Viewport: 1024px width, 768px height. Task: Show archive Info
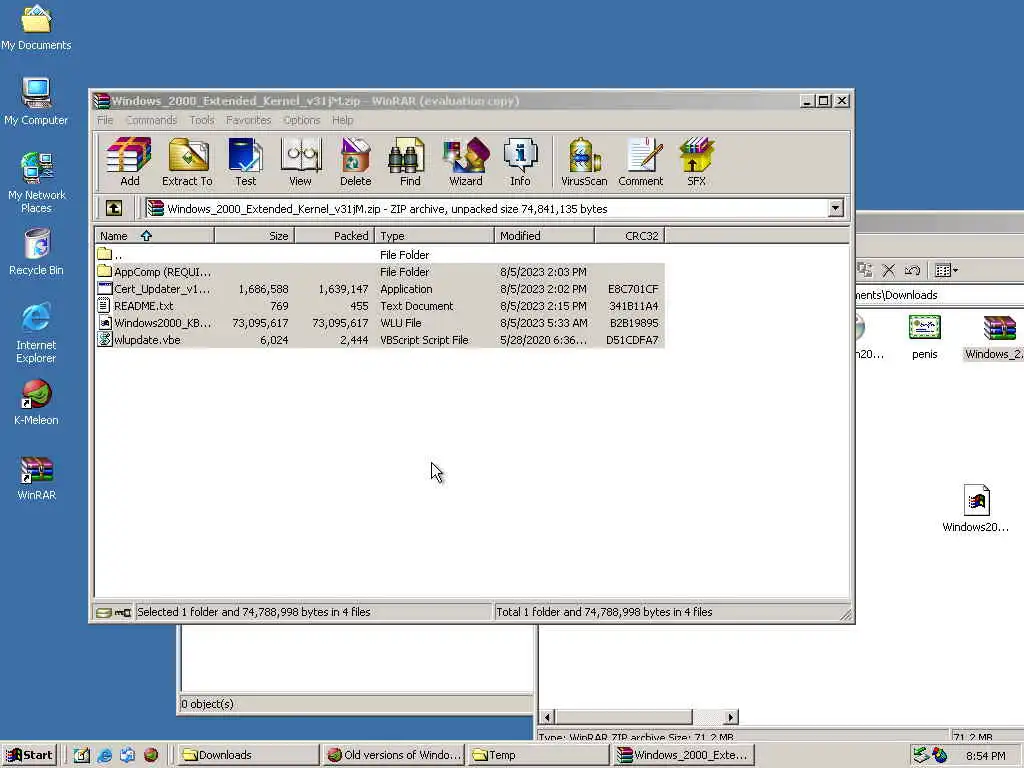point(520,161)
